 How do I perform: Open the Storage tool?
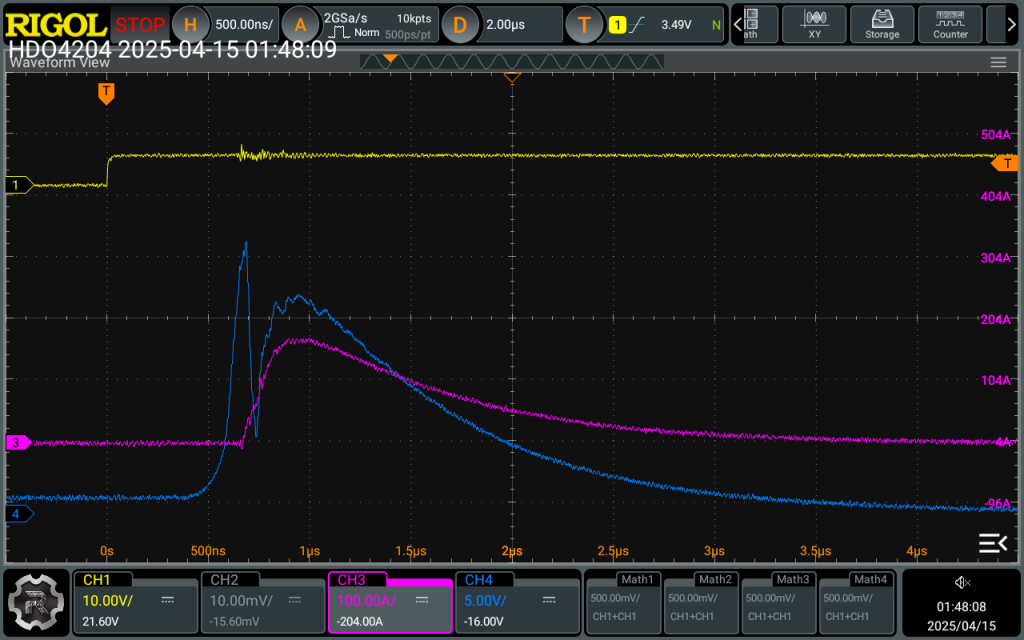coord(882,25)
